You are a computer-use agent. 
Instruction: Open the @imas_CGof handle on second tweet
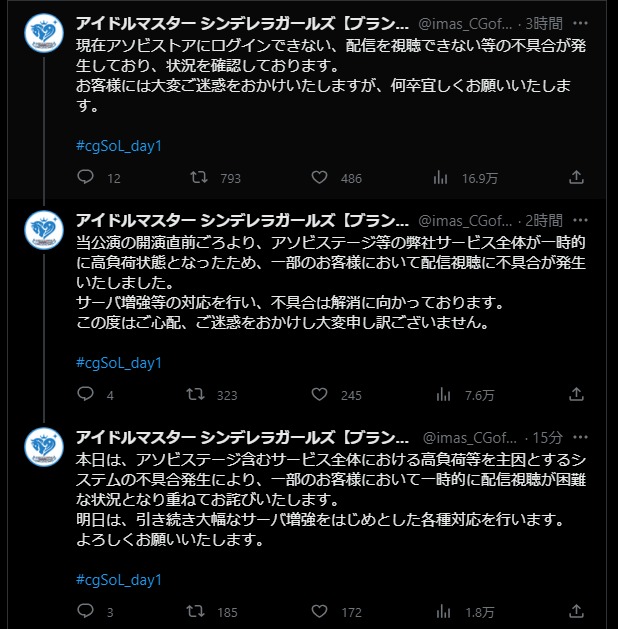coord(465,220)
